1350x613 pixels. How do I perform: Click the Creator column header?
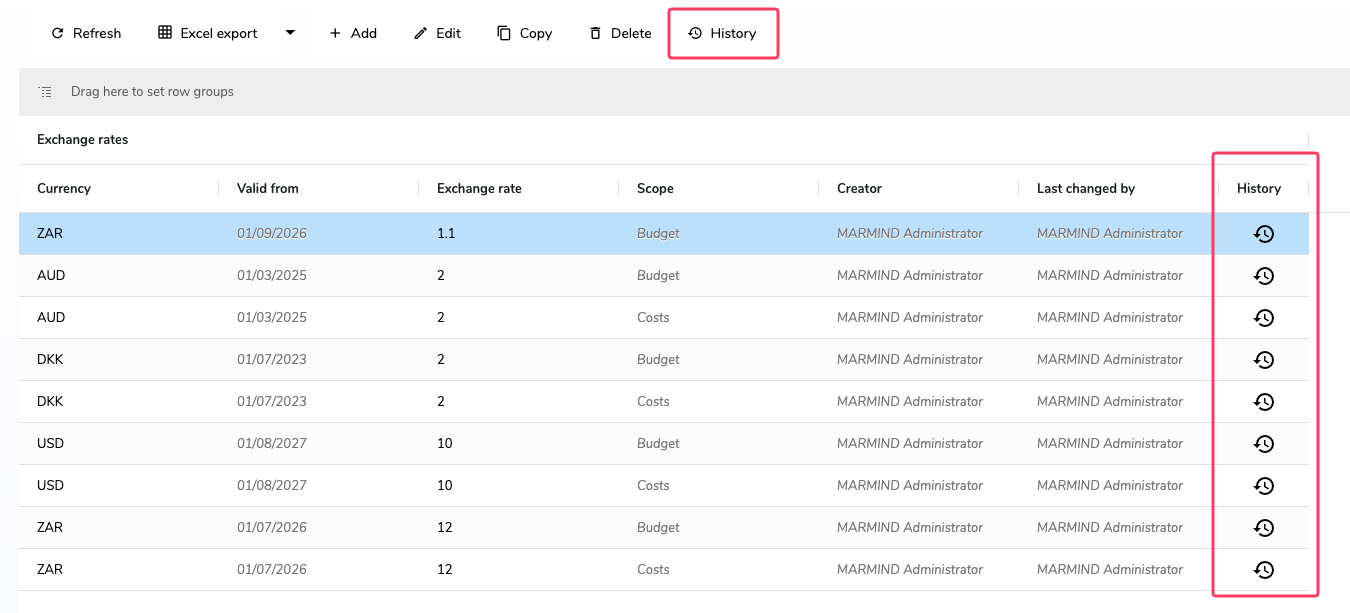point(859,188)
